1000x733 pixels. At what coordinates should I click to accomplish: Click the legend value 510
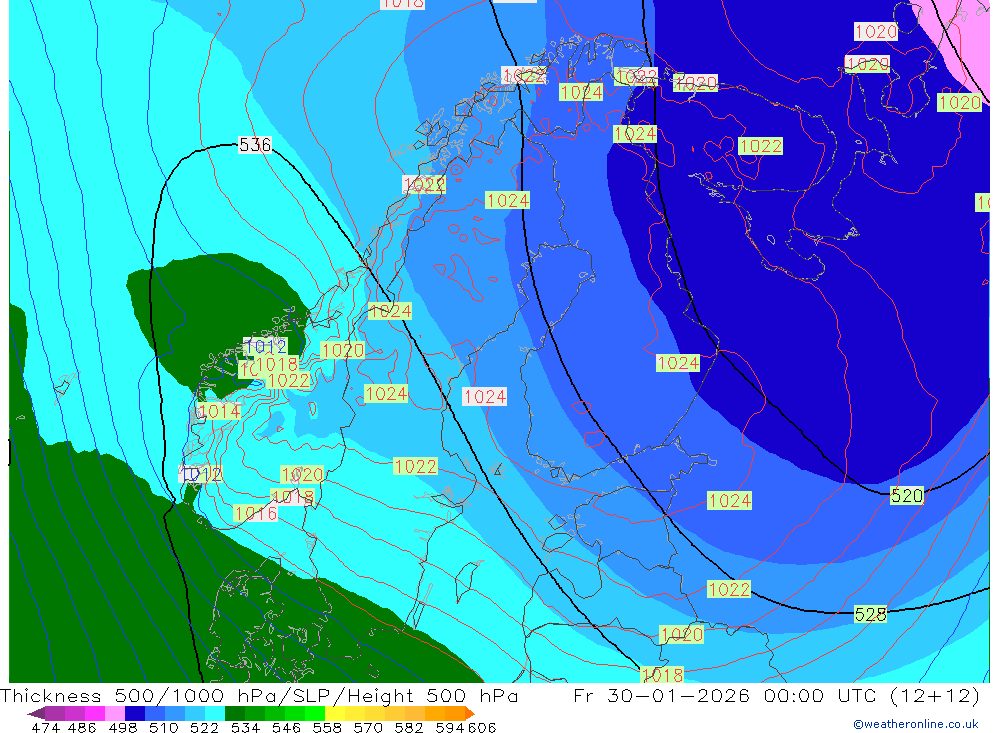coord(163,727)
